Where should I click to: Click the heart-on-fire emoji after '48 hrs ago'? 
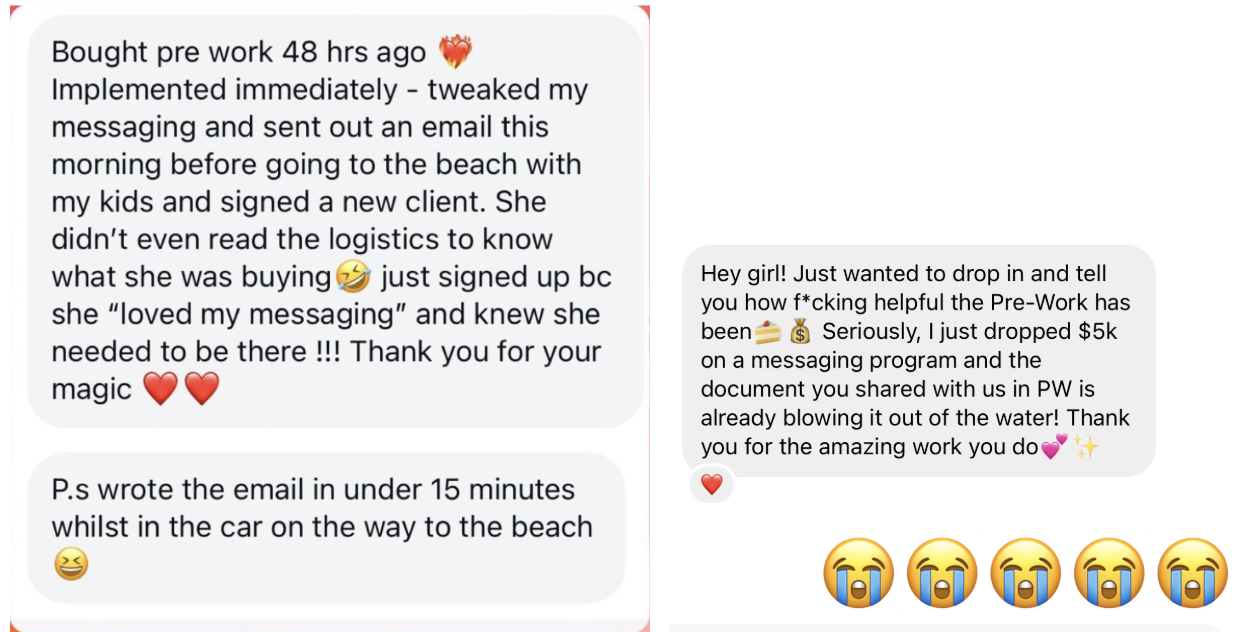[x=455, y=51]
